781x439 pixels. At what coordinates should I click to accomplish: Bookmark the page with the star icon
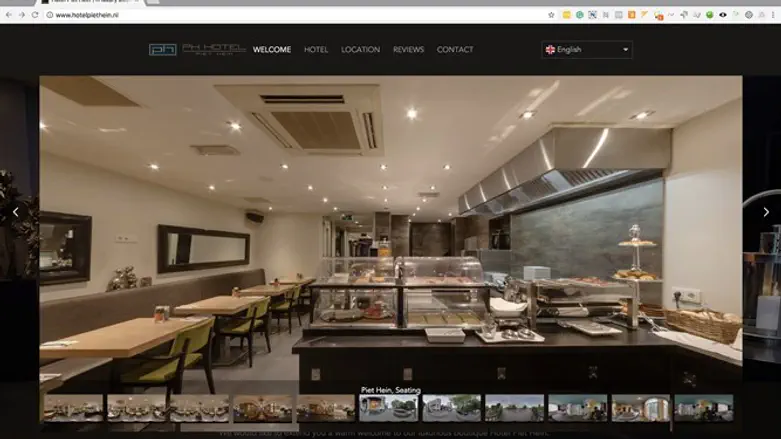pos(551,15)
